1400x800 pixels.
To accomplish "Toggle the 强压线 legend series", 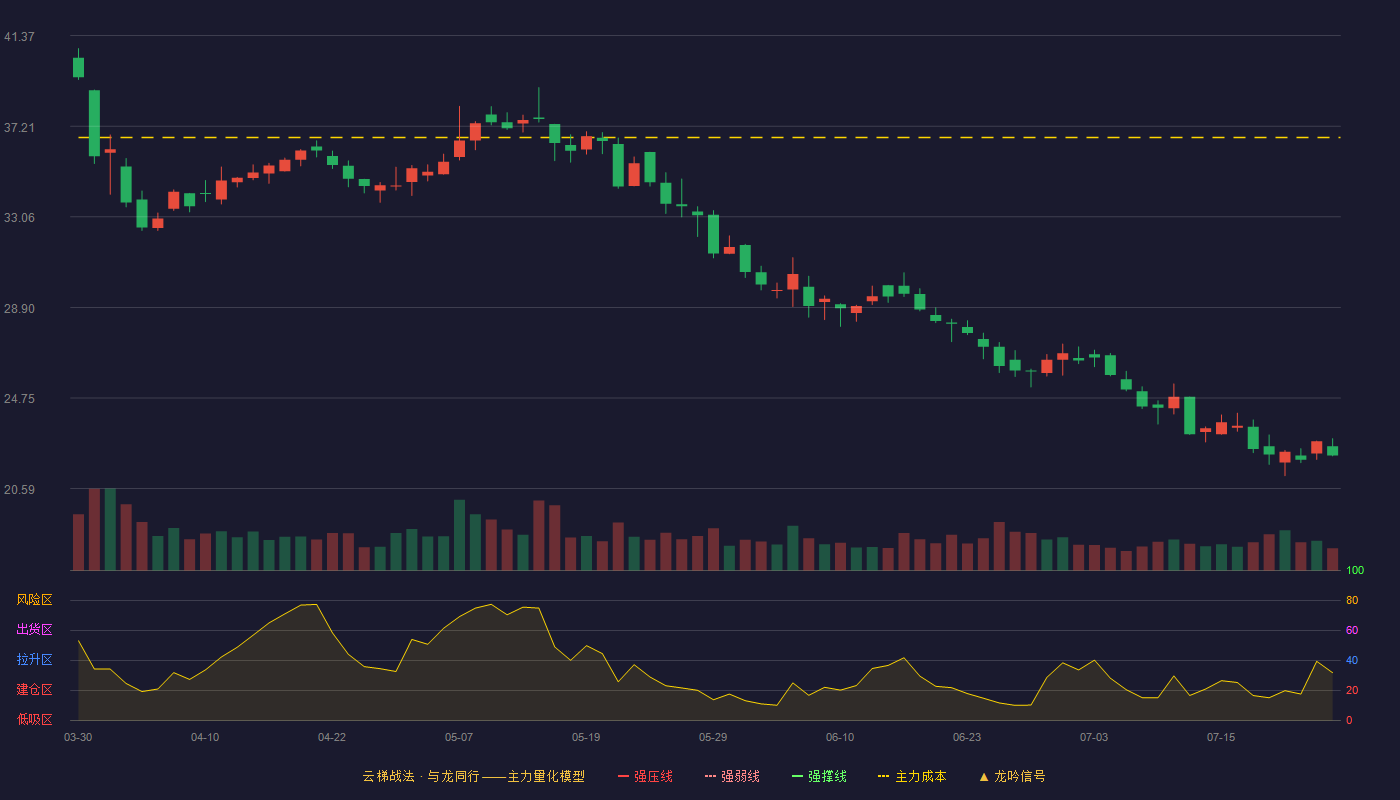I will (645, 776).
